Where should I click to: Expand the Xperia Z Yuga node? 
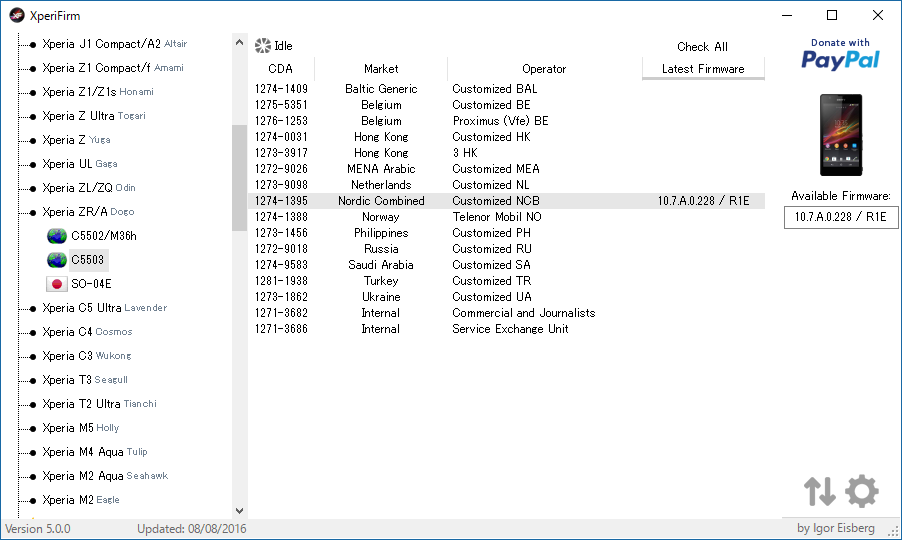33,141
